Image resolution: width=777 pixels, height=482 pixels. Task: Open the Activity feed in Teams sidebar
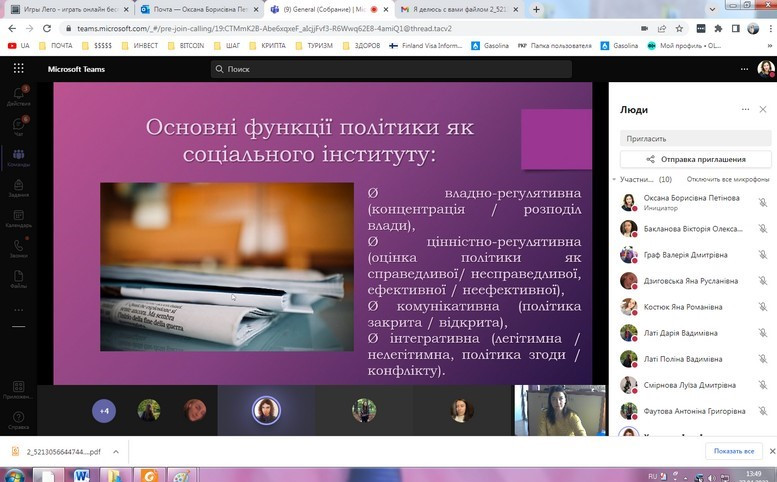pyautogui.click(x=18, y=96)
